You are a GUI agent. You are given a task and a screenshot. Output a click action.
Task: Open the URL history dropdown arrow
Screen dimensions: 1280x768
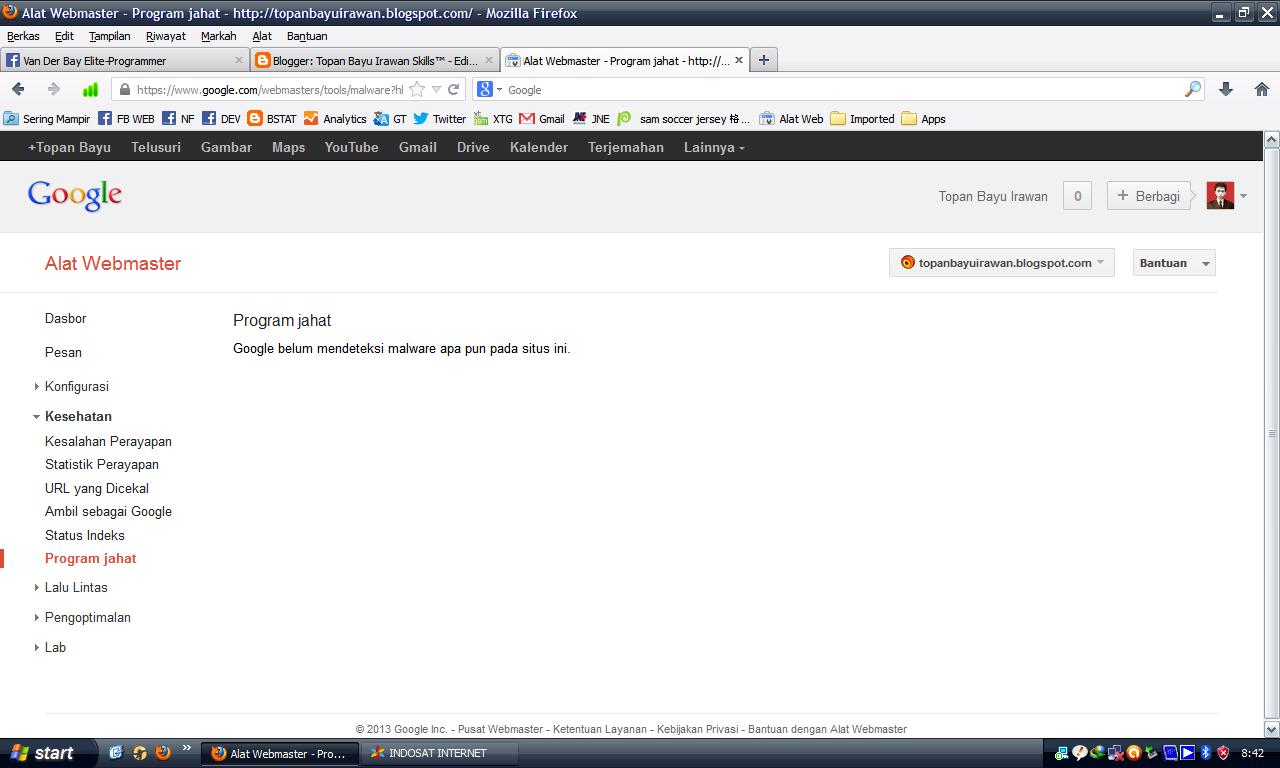coord(436,89)
